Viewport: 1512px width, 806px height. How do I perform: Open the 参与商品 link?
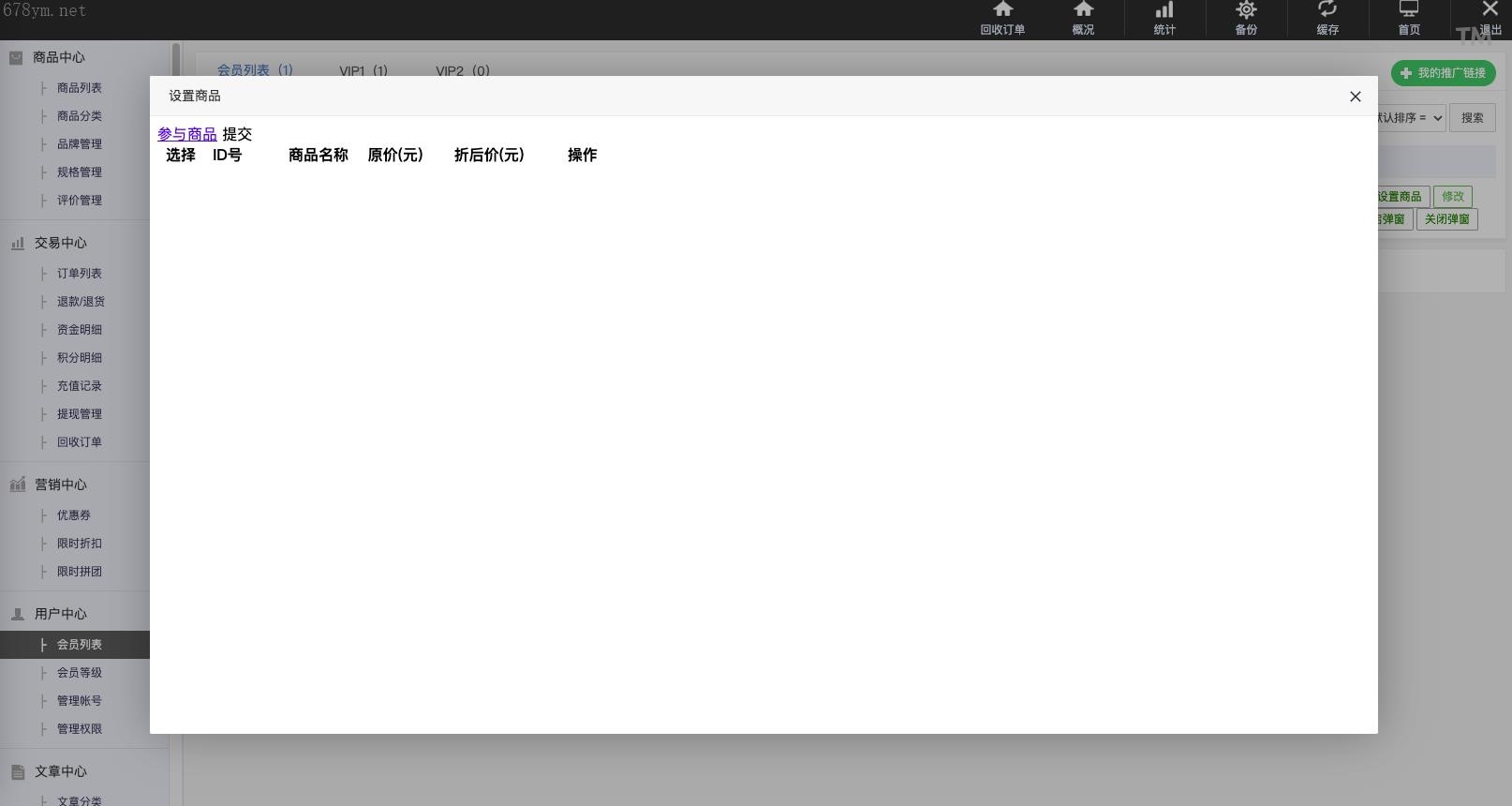pos(187,134)
